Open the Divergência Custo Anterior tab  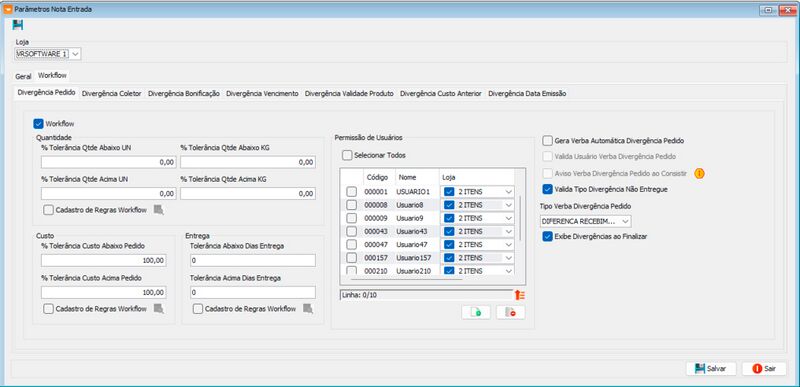[441, 93]
